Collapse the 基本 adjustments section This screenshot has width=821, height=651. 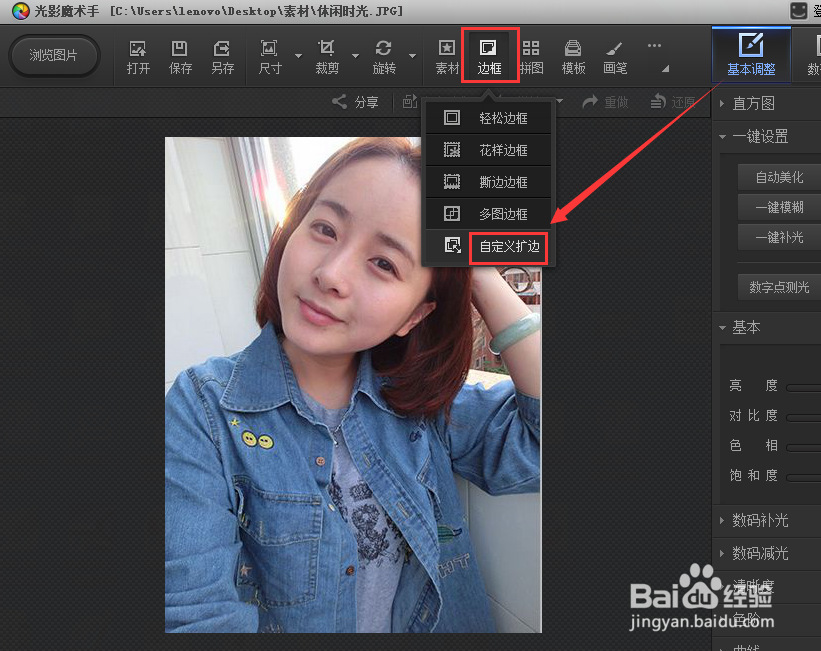pos(748,327)
